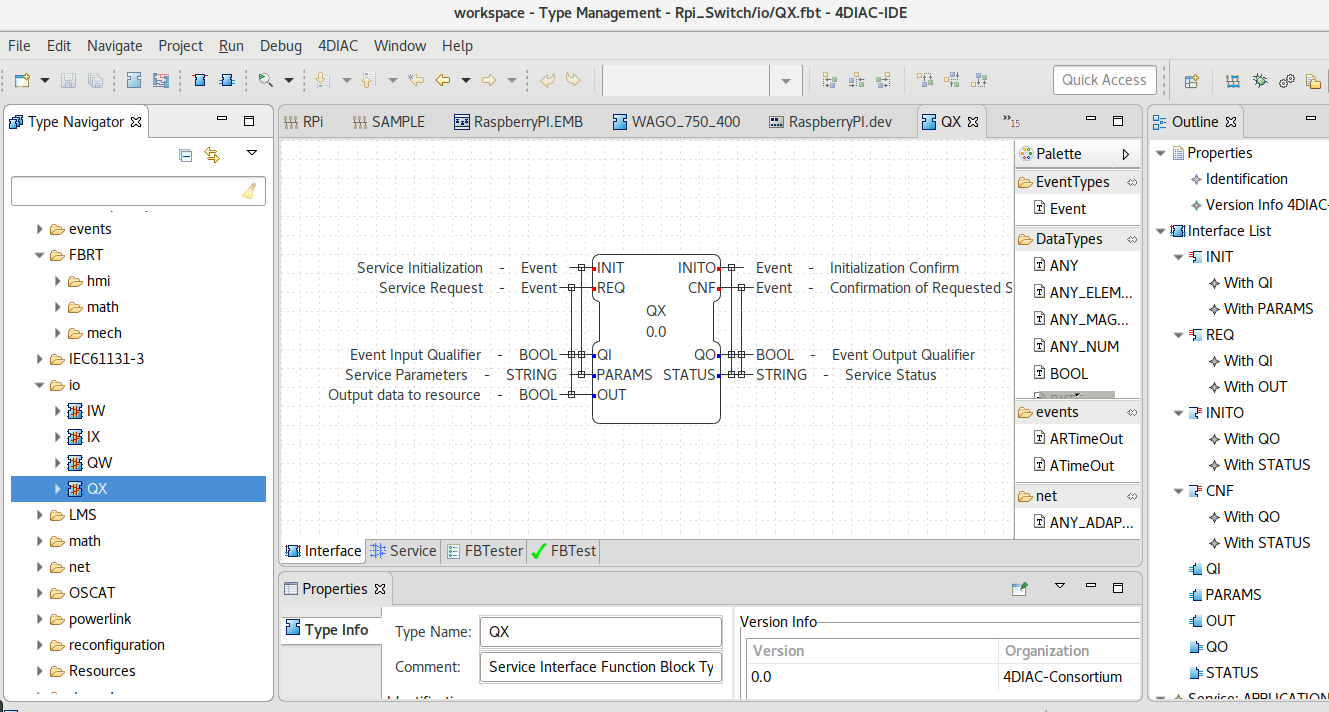Click the New wizard toolbar icon
Image resolution: width=1329 pixels, height=712 pixels.
[x=21, y=80]
